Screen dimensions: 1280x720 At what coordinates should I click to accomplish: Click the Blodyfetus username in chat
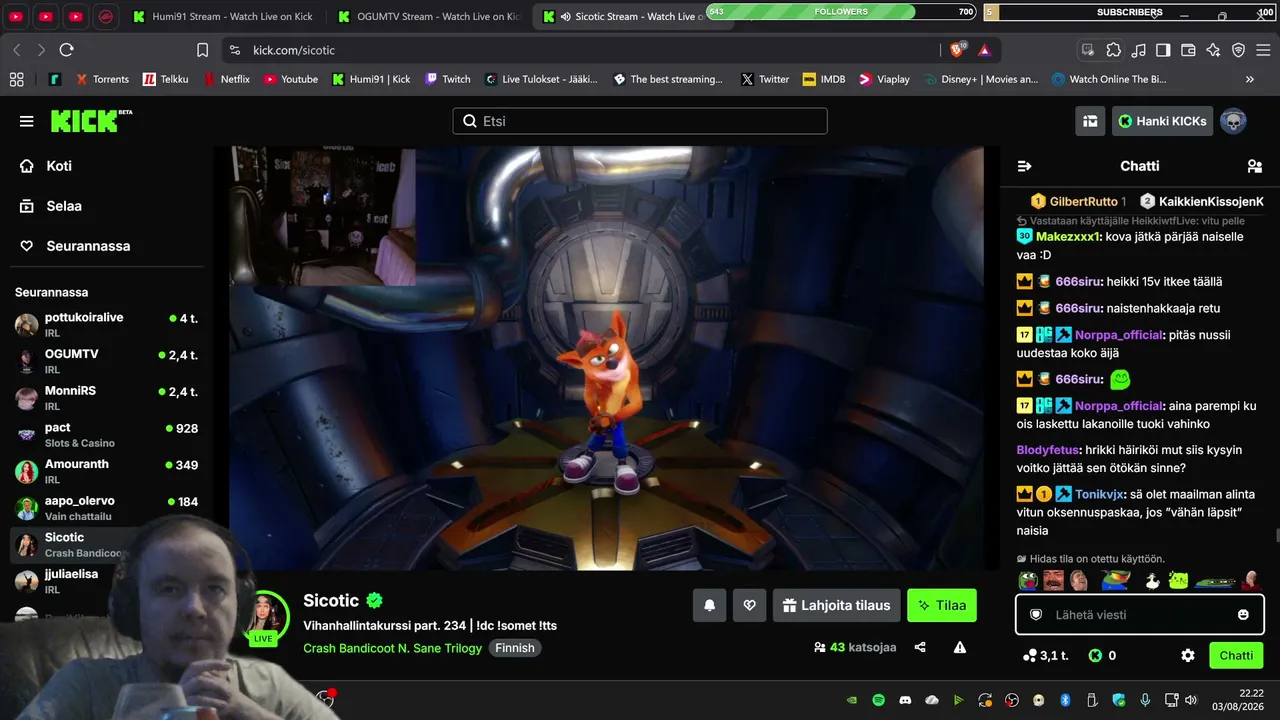click(x=1048, y=450)
